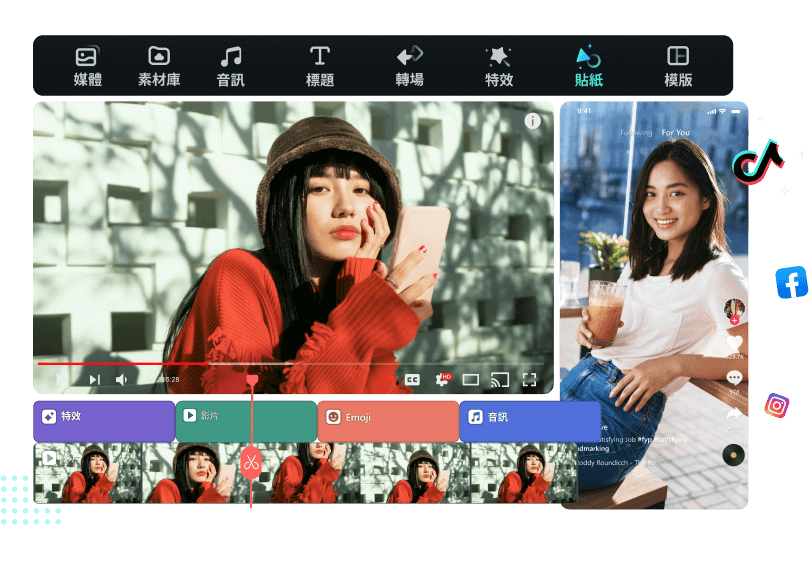Select the 特效 effects tool in toolbar
This screenshot has height=561, width=810.
(498, 66)
